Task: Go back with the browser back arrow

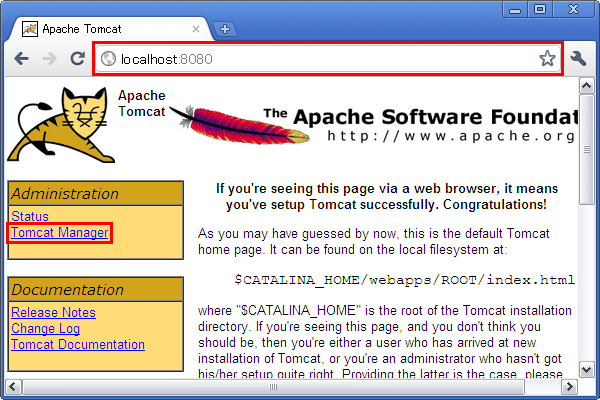Action: pyautogui.click(x=21, y=59)
